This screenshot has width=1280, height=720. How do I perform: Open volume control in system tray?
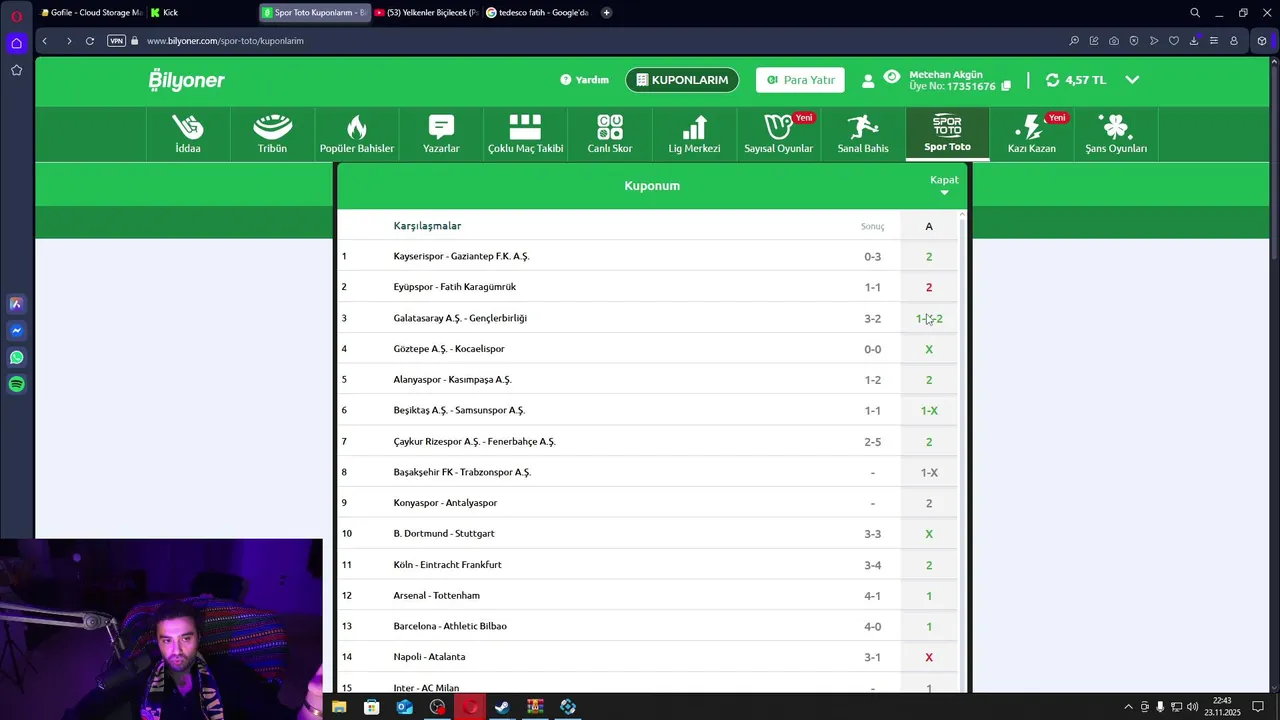click(1193, 707)
